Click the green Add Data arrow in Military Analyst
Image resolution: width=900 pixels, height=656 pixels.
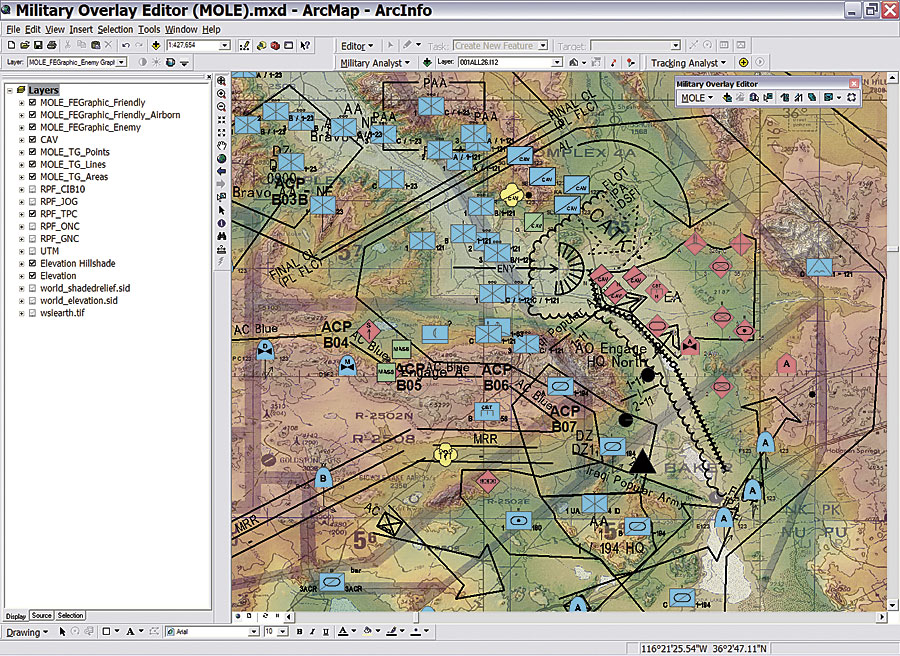click(x=426, y=63)
